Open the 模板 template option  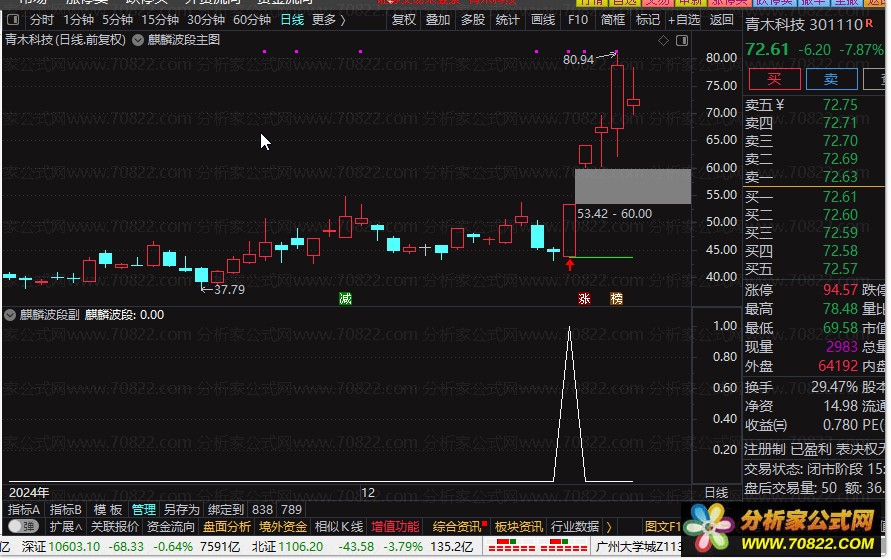[108, 509]
